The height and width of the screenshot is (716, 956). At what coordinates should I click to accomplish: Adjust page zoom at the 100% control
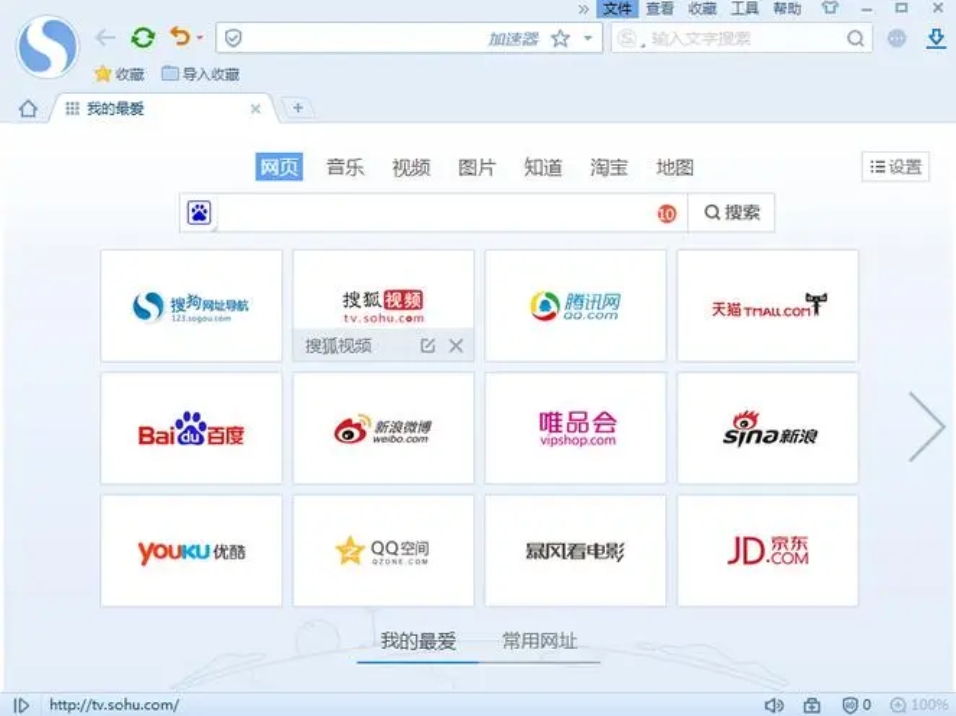[x=919, y=706]
